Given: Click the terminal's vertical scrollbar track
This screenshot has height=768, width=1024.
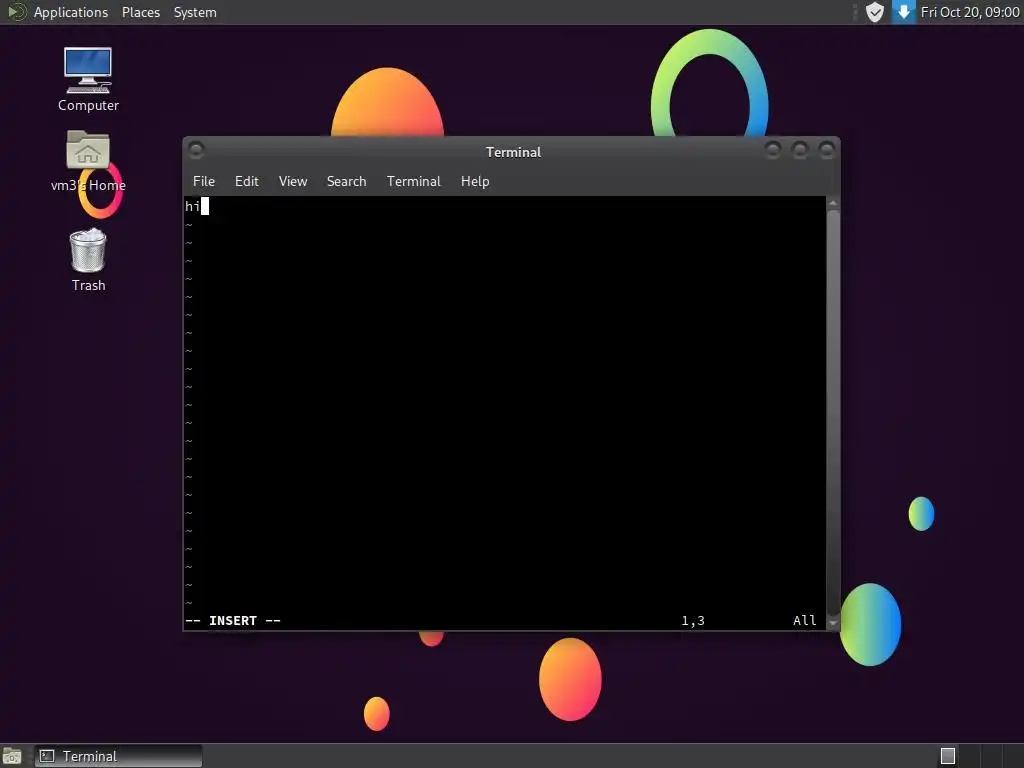Looking at the screenshot, I should pyautogui.click(x=833, y=411).
